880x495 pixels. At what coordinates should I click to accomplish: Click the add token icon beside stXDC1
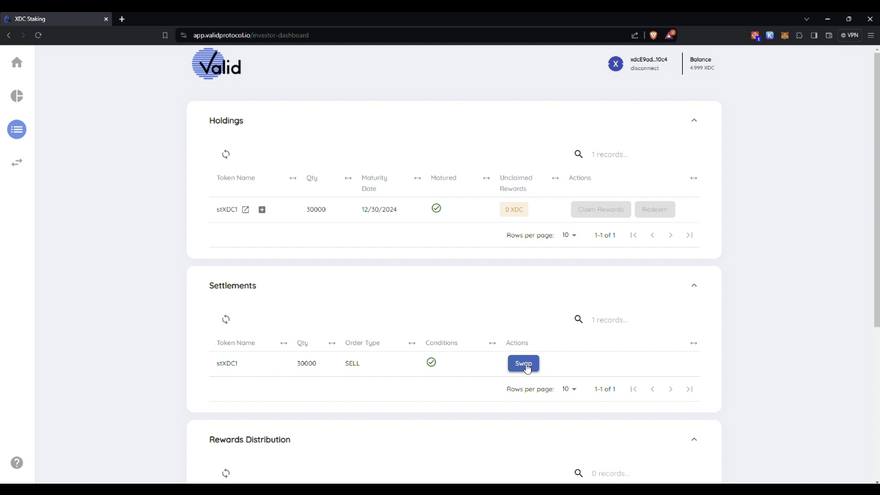262,210
